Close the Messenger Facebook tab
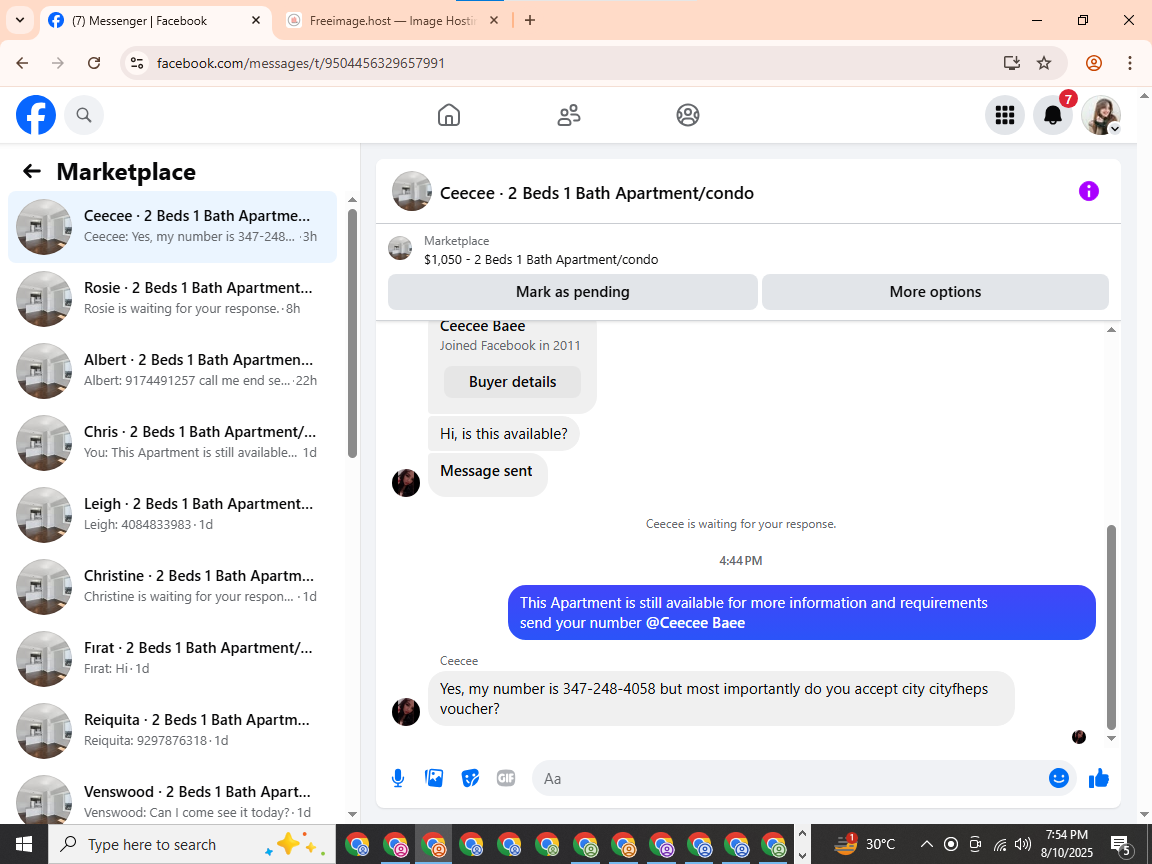The width and height of the screenshot is (1152, 864). coord(256,21)
